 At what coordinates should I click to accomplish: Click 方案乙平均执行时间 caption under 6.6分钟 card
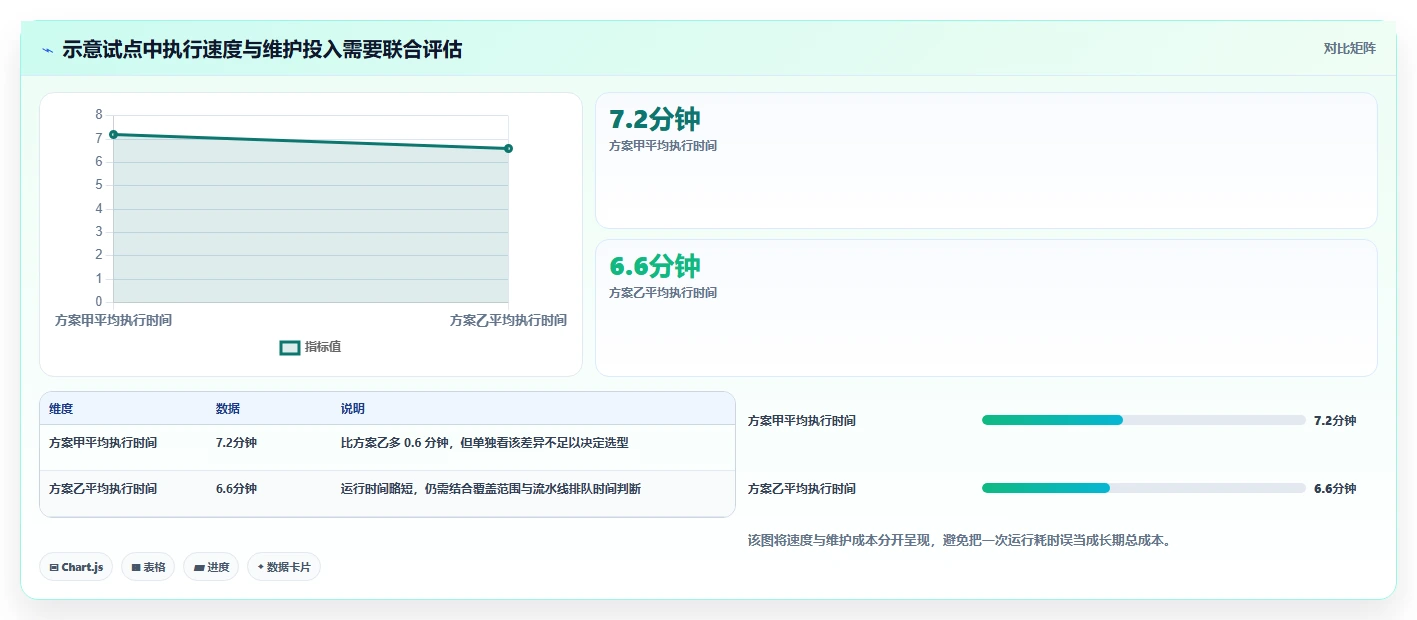pos(663,293)
